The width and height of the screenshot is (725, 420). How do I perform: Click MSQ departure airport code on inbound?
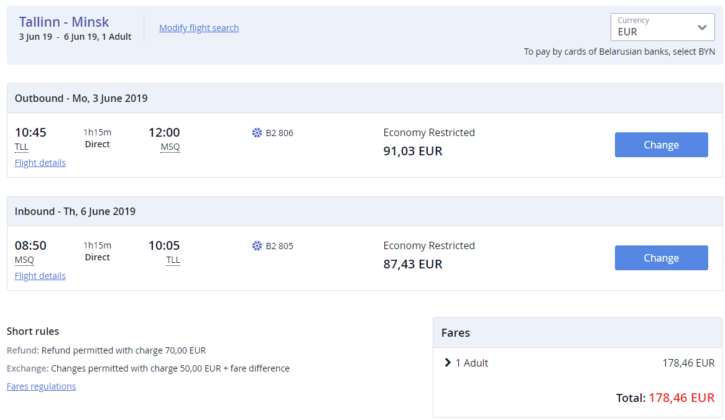pos(24,260)
